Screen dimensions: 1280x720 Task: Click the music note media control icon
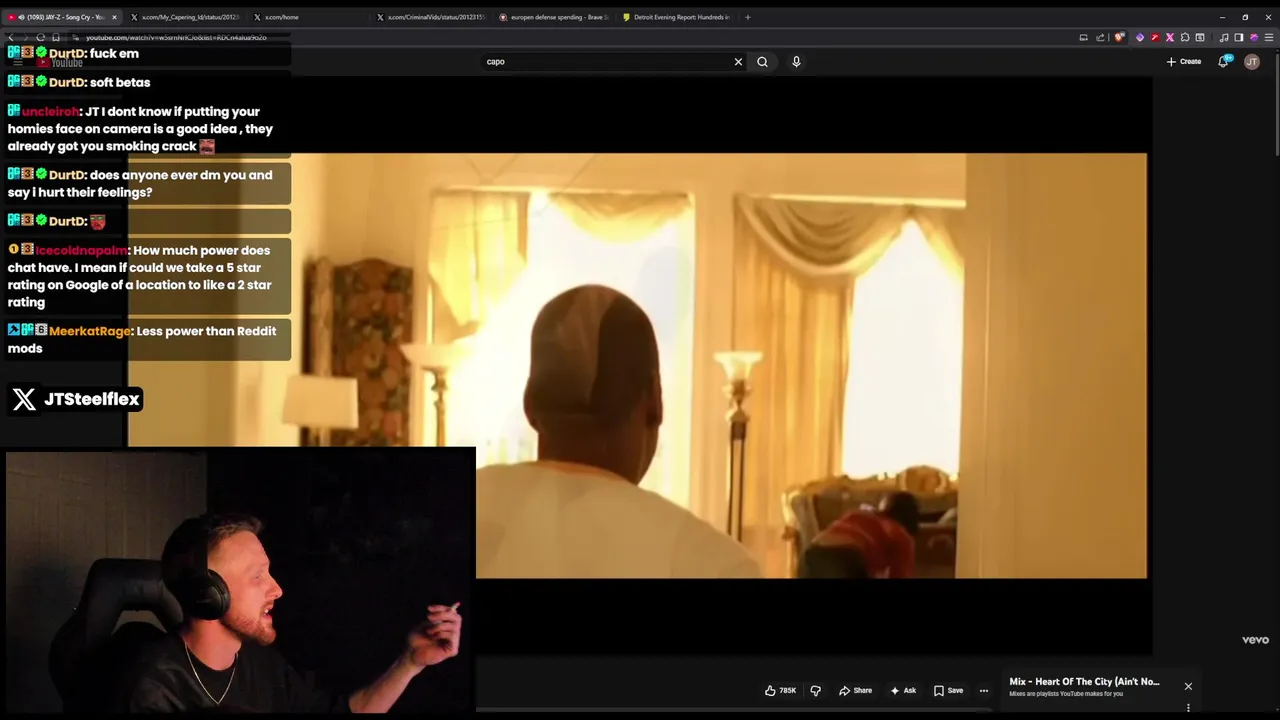pyautogui.click(x=1224, y=37)
